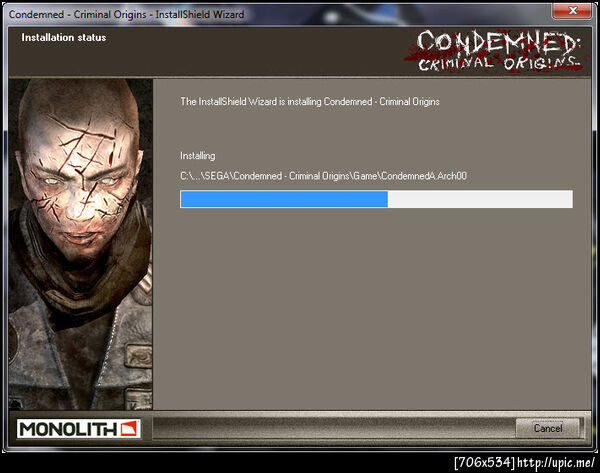Click the Condemned: Criminal Origins logo
This screenshot has height=473, width=600.
click(494, 51)
